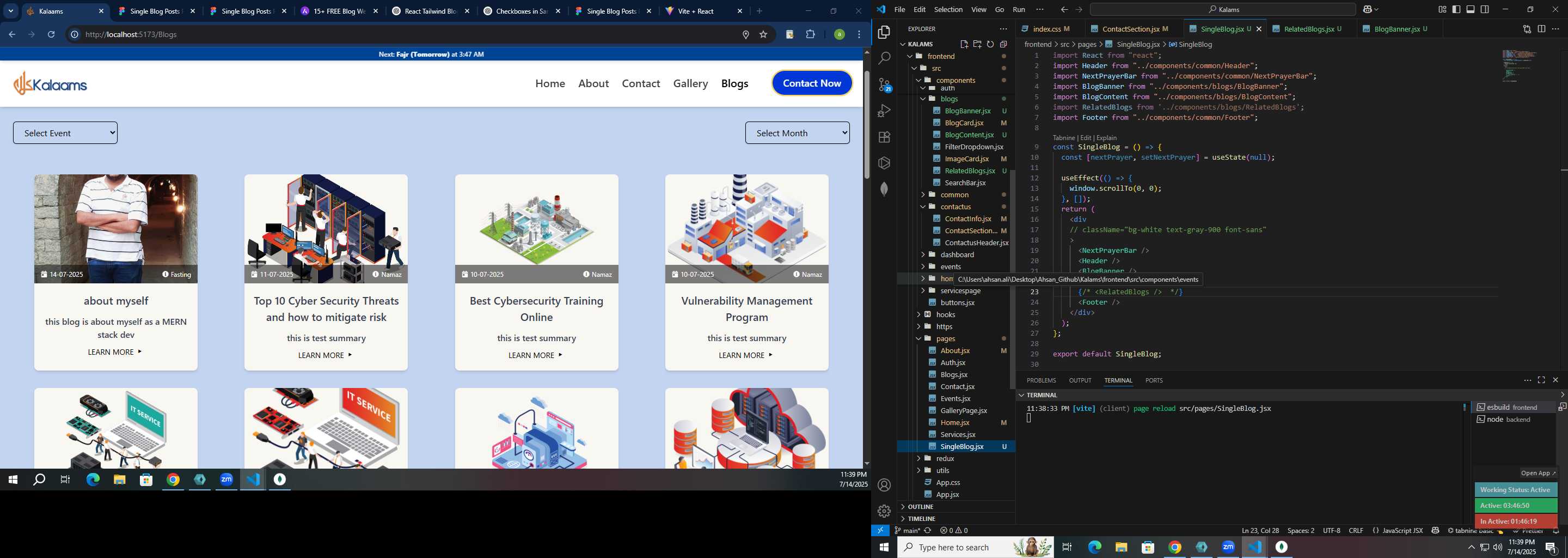Expand the TIMELINE section in the Explorer
Viewport: 1568px width, 558px height.
(x=955, y=518)
